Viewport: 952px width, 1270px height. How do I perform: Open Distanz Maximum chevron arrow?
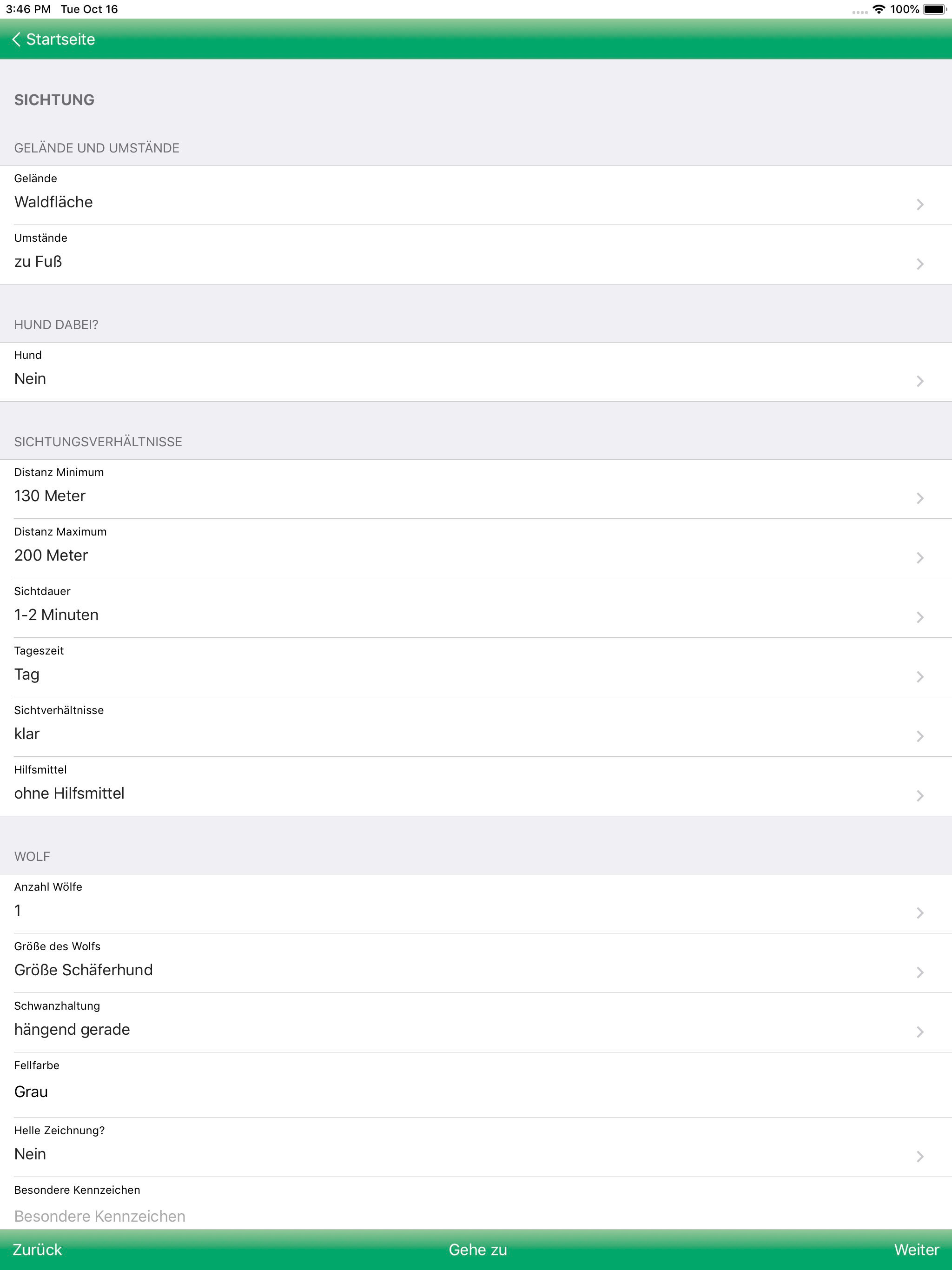click(920, 558)
